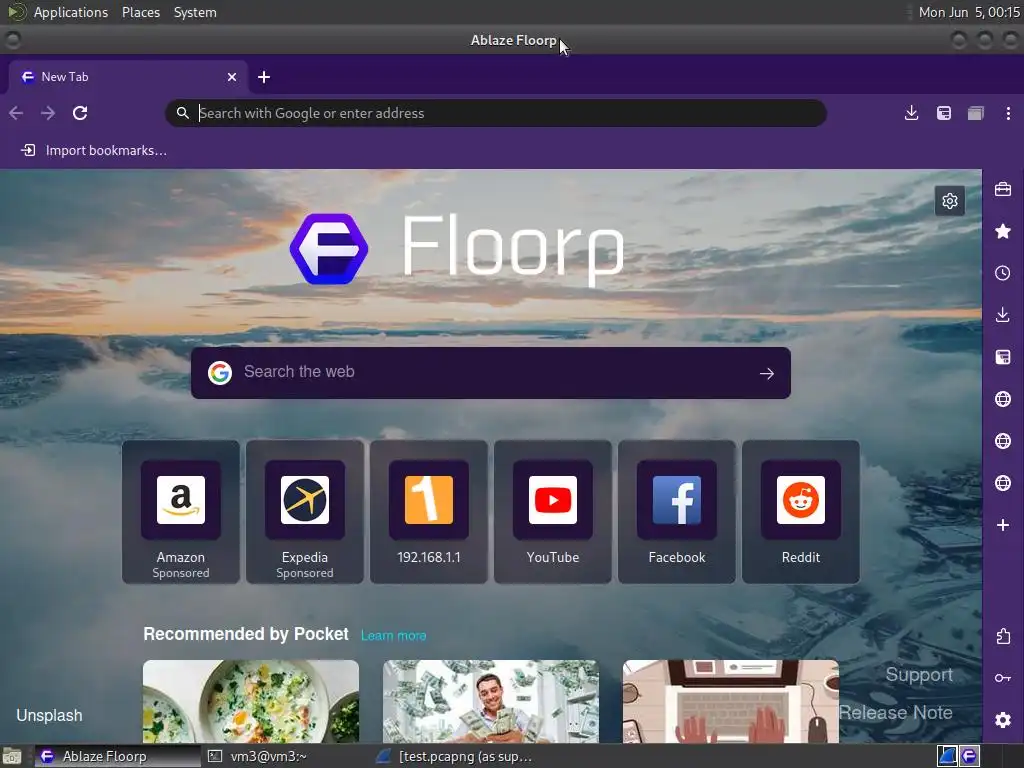Open the first globe web panel
Viewport: 1024px width, 768px height.
[x=1003, y=399]
